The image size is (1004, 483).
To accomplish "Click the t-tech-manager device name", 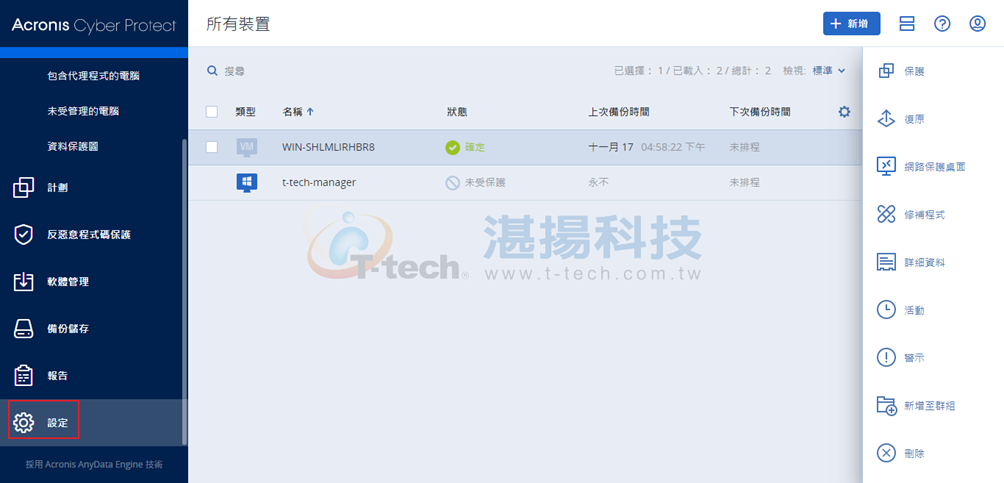I will 319,183.
